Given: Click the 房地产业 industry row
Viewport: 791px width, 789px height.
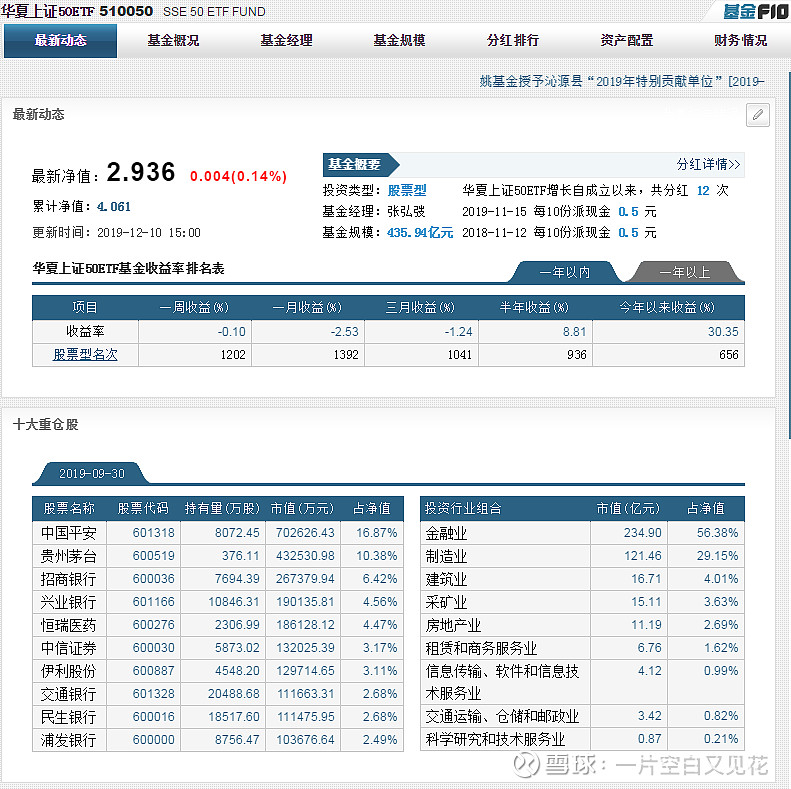Looking at the screenshot, I should click(582, 625).
